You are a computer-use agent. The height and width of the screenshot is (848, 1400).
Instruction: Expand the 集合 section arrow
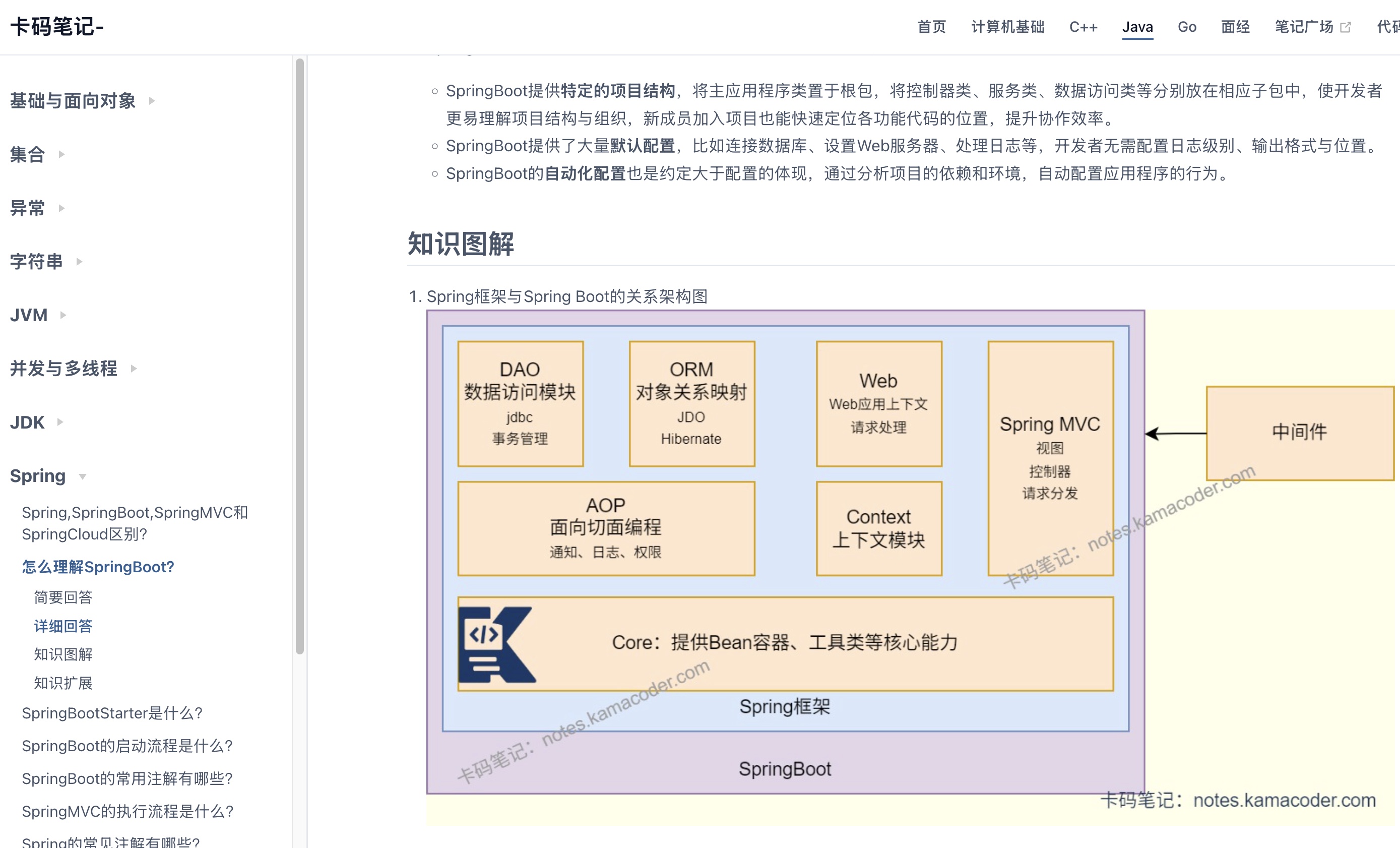pyautogui.click(x=61, y=155)
